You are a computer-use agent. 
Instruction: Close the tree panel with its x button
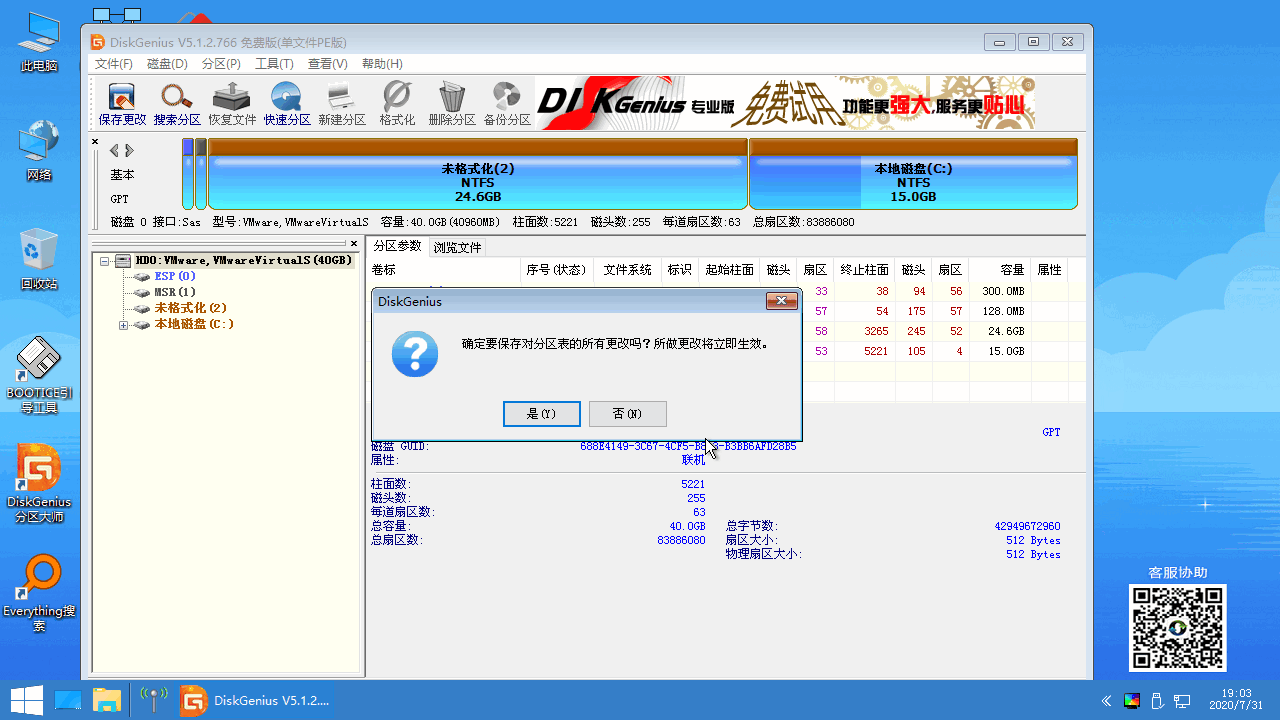coord(353,243)
